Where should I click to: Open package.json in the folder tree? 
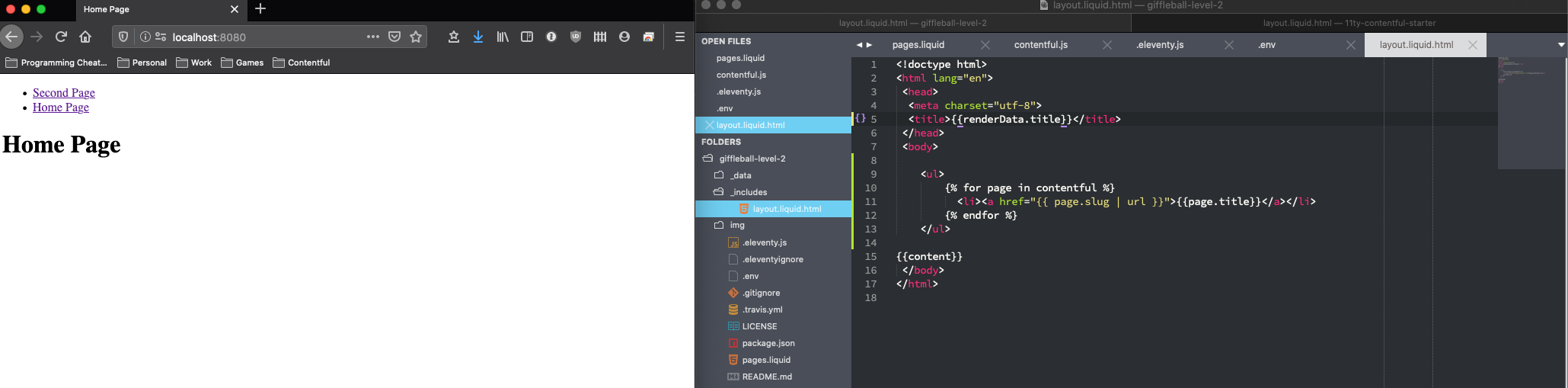tap(768, 343)
